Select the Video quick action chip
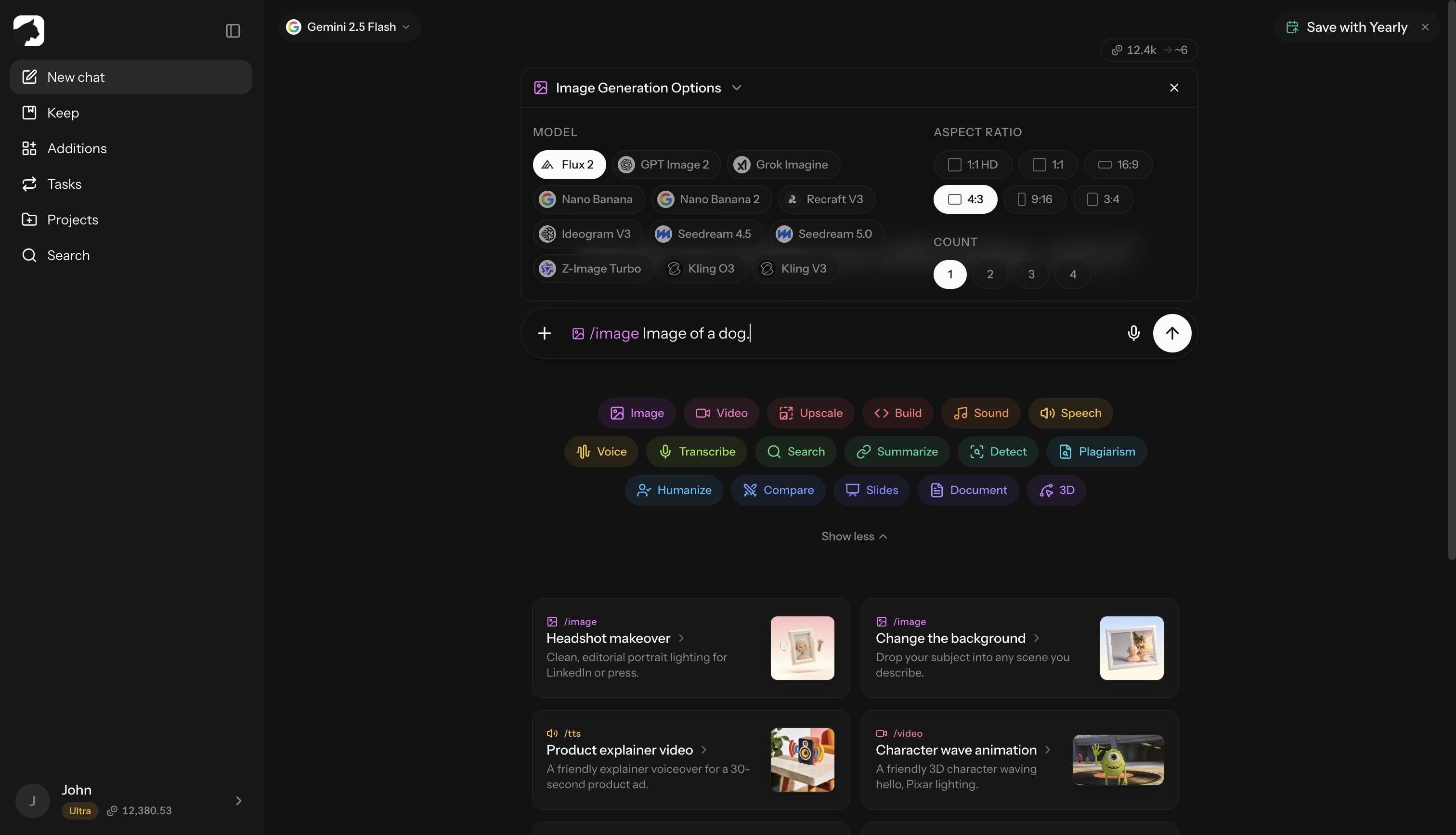 tap(721, 413)
